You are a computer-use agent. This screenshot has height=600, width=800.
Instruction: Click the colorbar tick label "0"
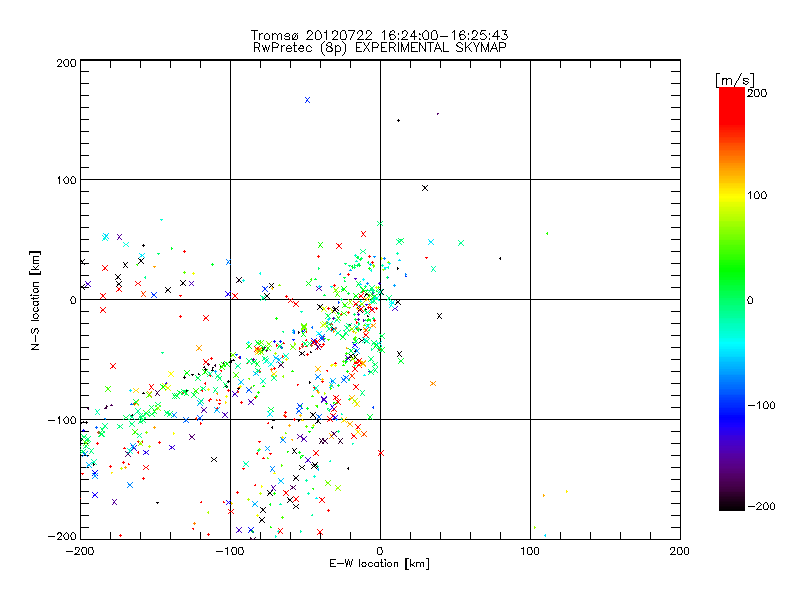point(750,300)
